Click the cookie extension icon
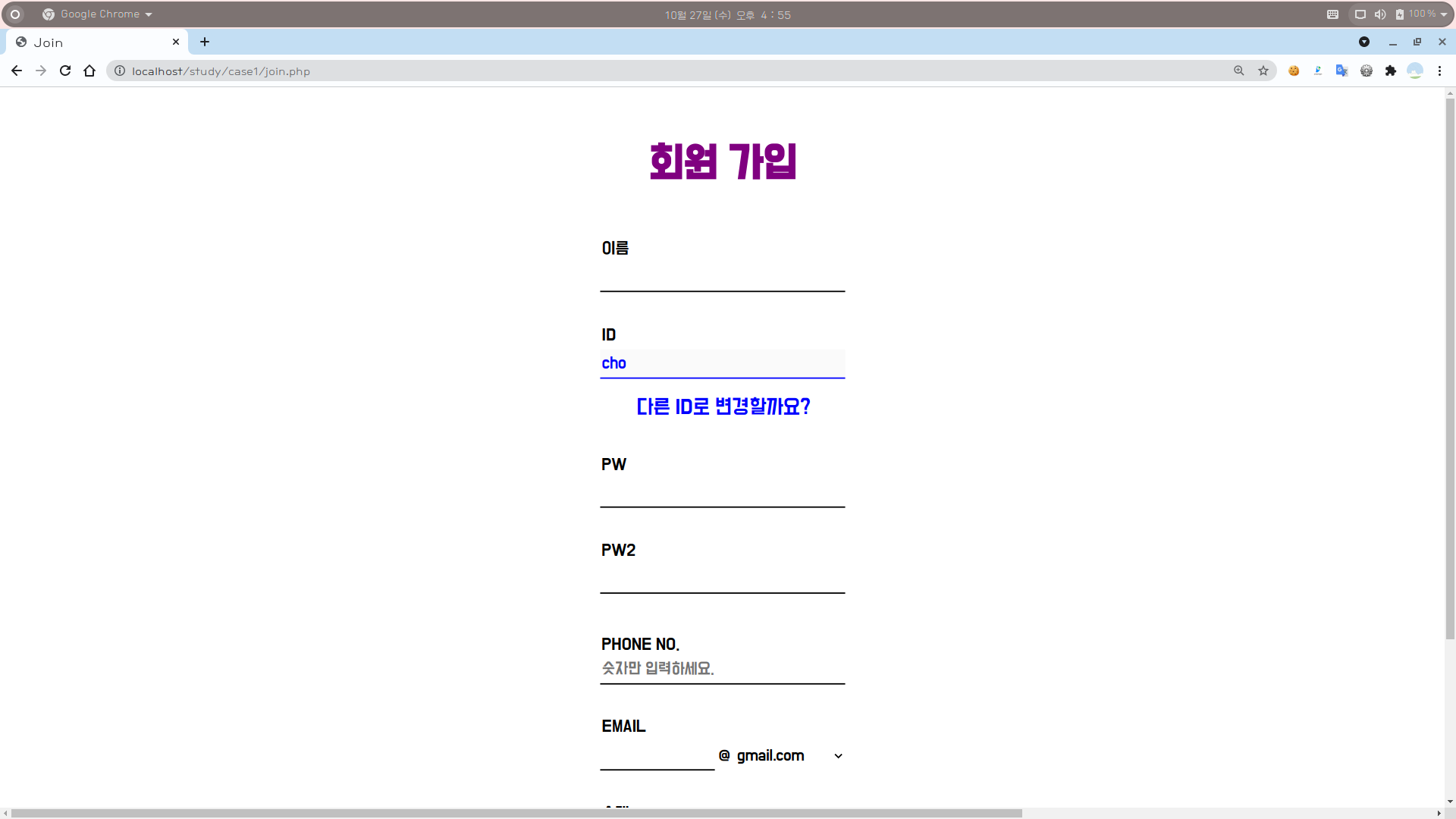 (1294, 71)
